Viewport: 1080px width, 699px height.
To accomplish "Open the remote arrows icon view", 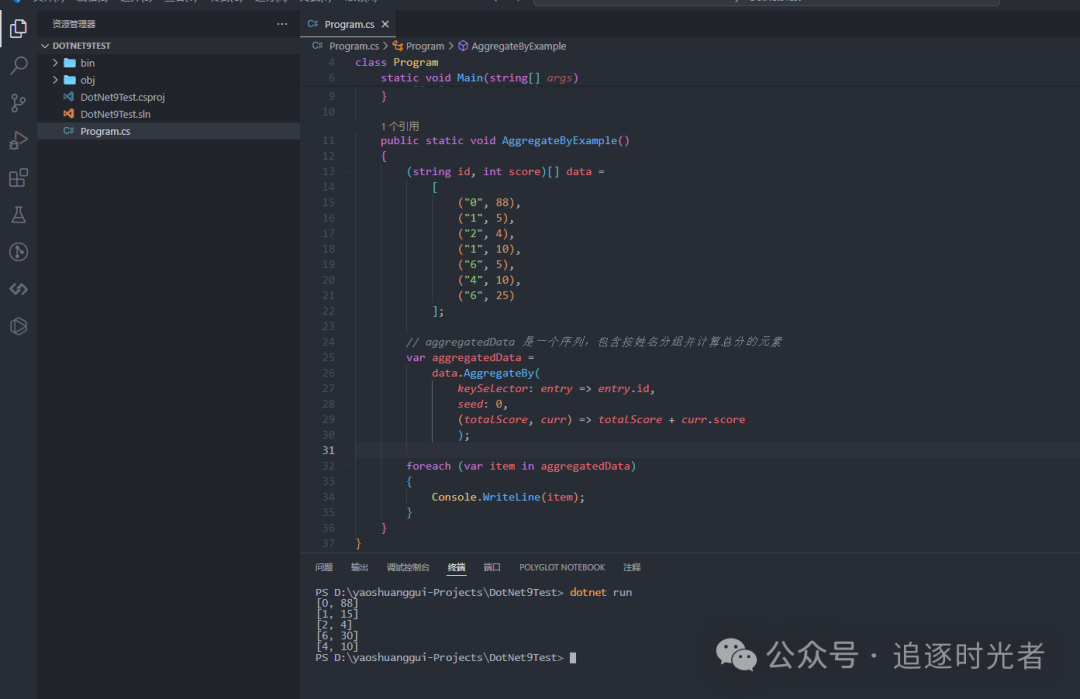I will coord(19,289).
